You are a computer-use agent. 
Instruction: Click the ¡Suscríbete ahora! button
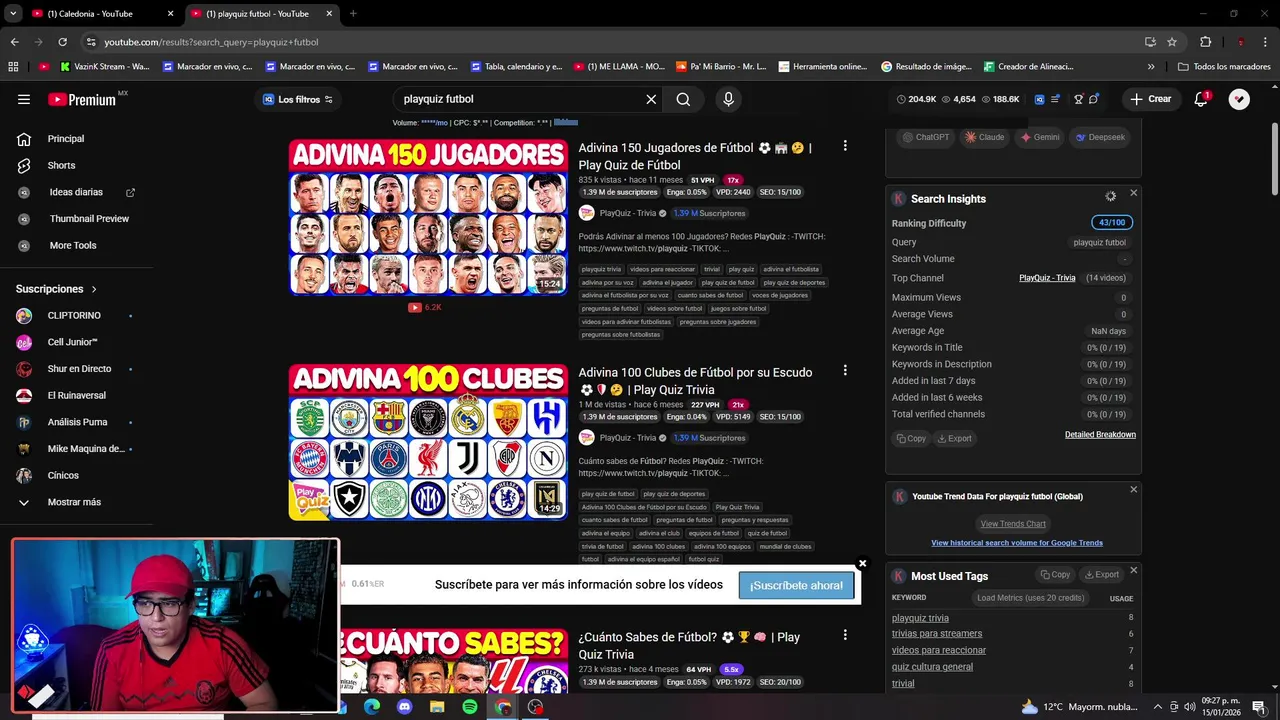tap(797, 585)
